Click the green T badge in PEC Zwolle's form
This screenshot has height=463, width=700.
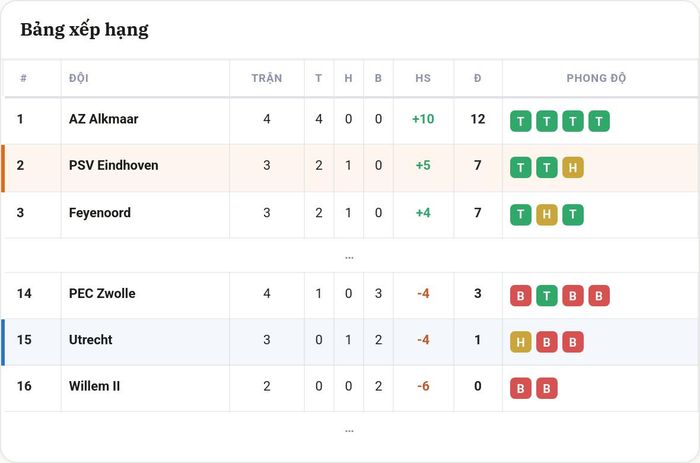(x=546, y=296)
